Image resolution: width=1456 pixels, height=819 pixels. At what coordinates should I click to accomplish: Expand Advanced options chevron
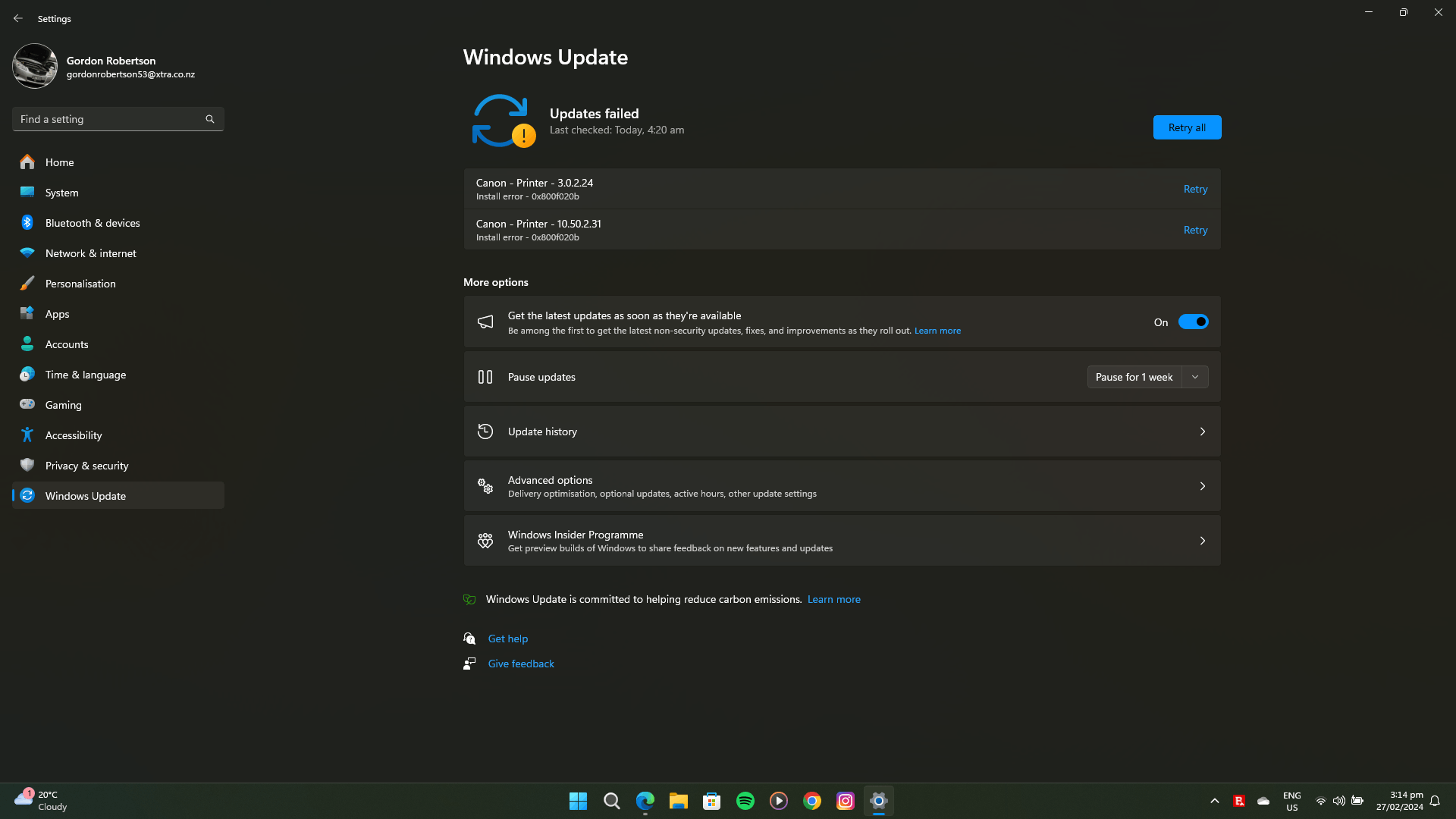1203,486
